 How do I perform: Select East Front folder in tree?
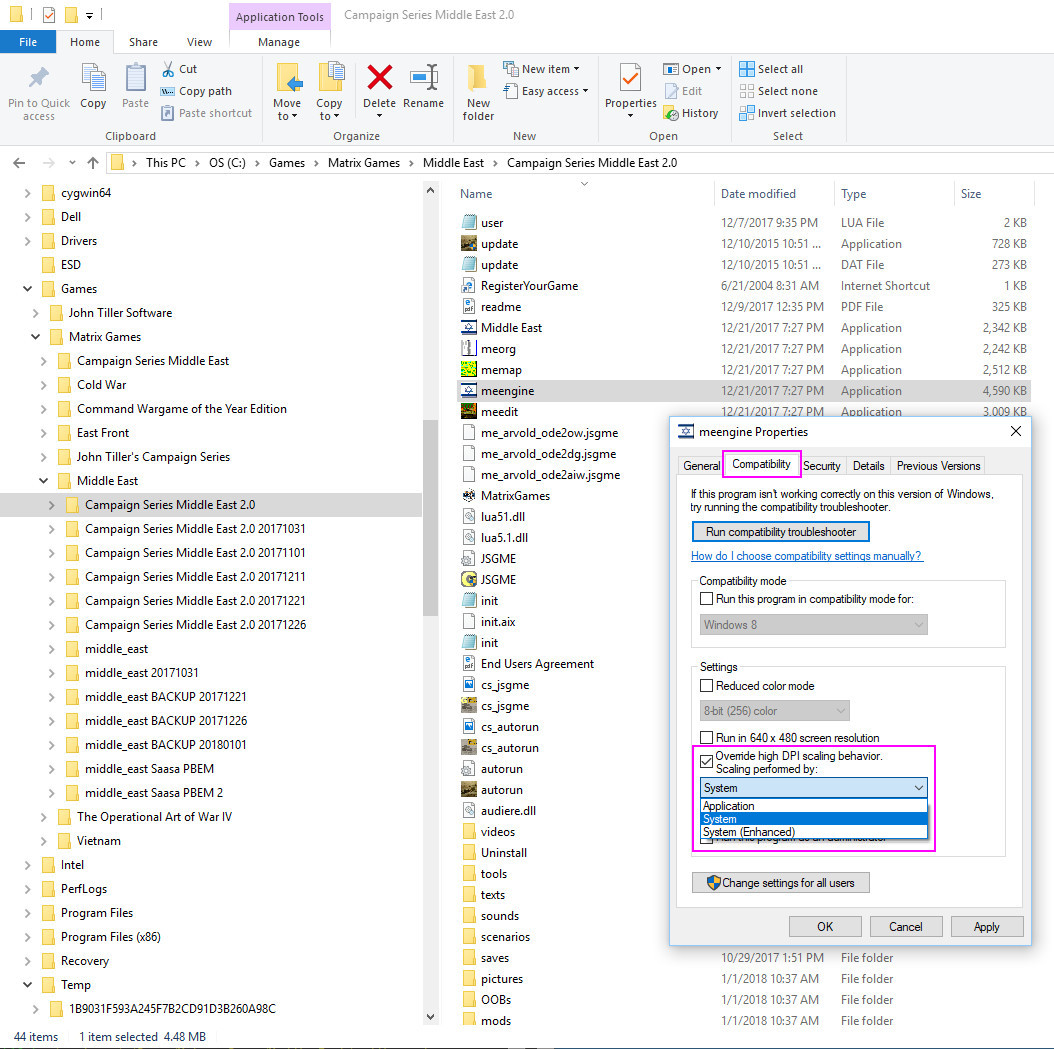tap(103, 433)
